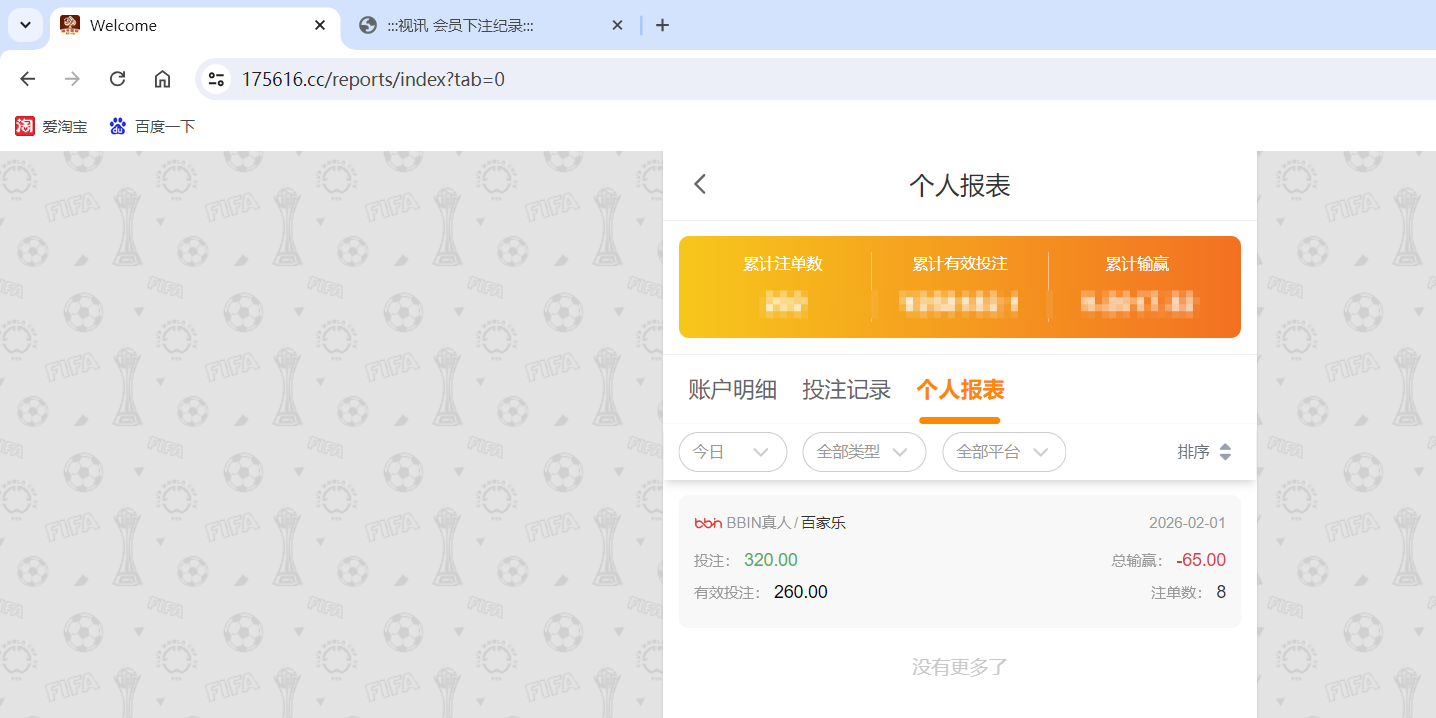1436x718 pixels.
Task: Reload the current page
Action: pyautogui.click(x=117, y=78)
